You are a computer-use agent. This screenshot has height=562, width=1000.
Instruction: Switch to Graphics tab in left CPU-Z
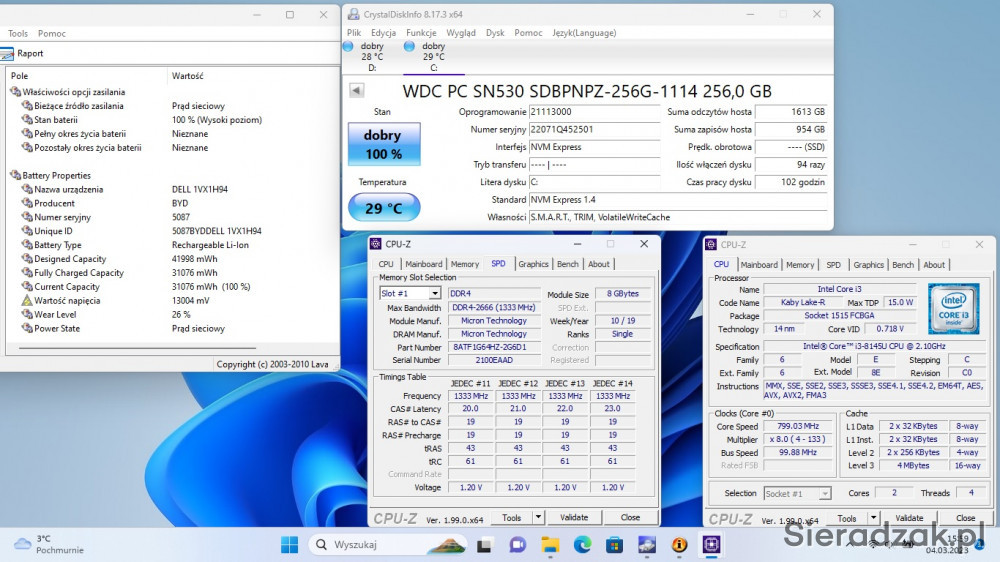tap(533, 264)
